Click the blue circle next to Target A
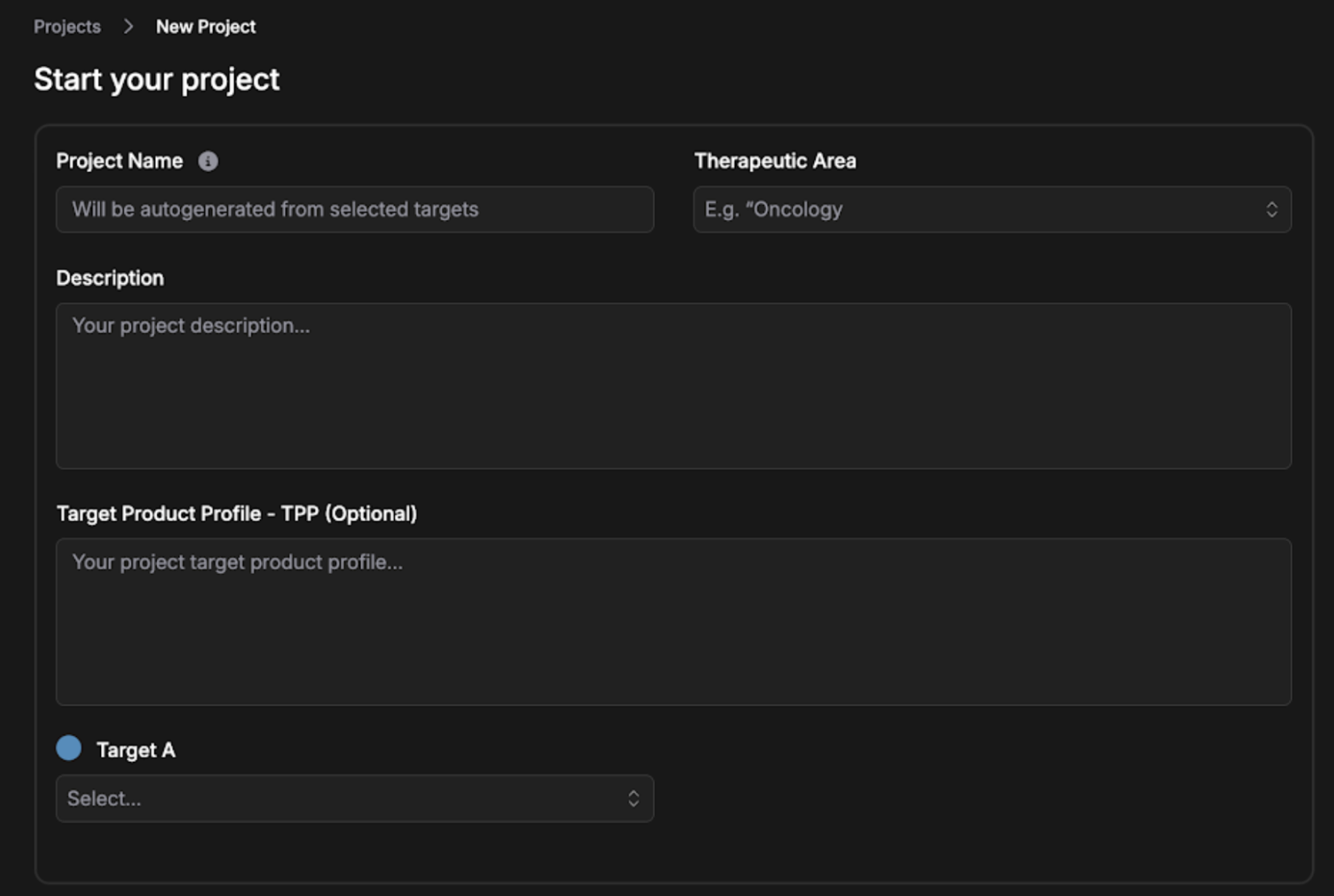 click(69, 748)
